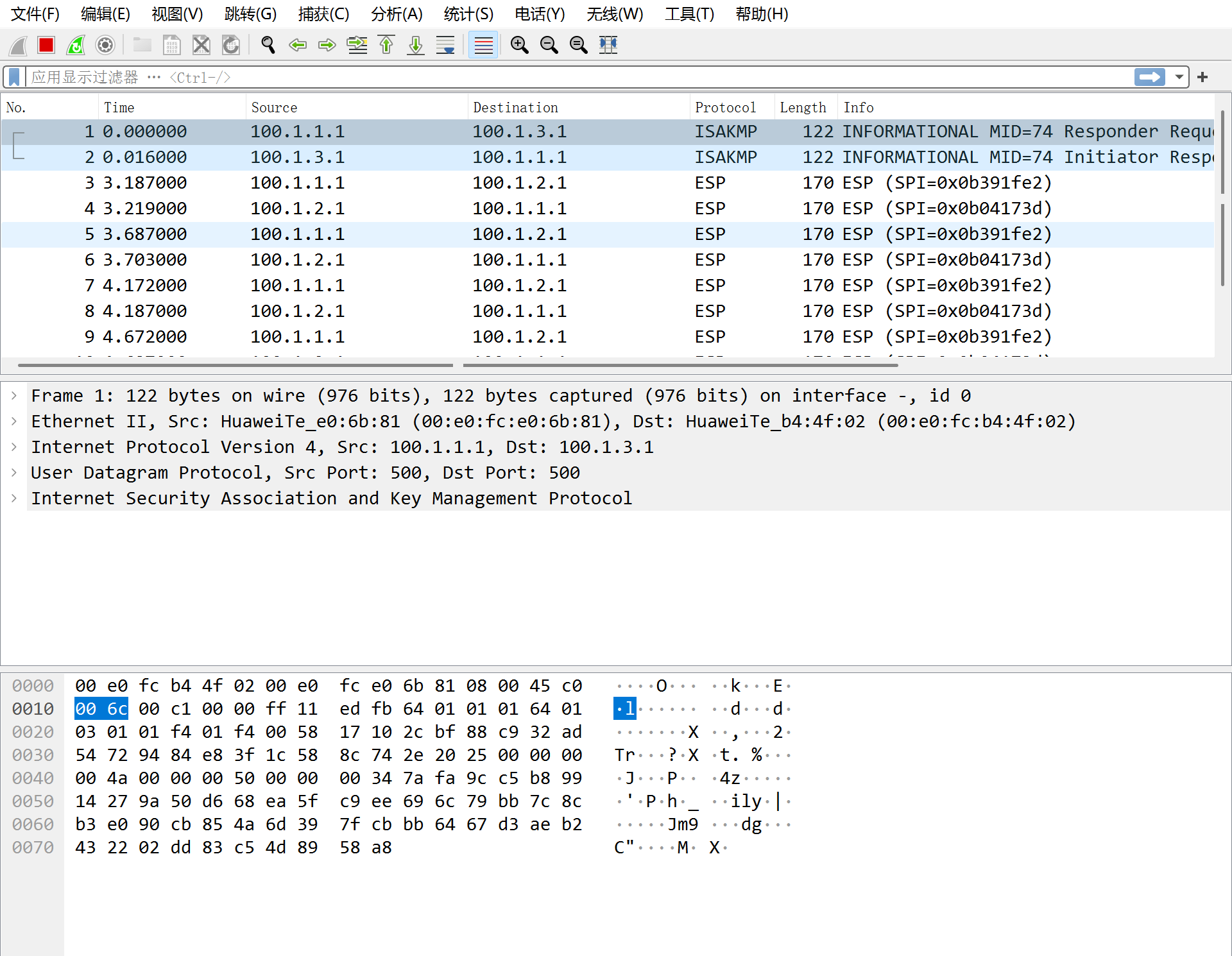The height and width of the screenshot is (956, 1232).
Task: Open the 统计(S) menu
Action: pyautogui.click(x=468, y=14)
